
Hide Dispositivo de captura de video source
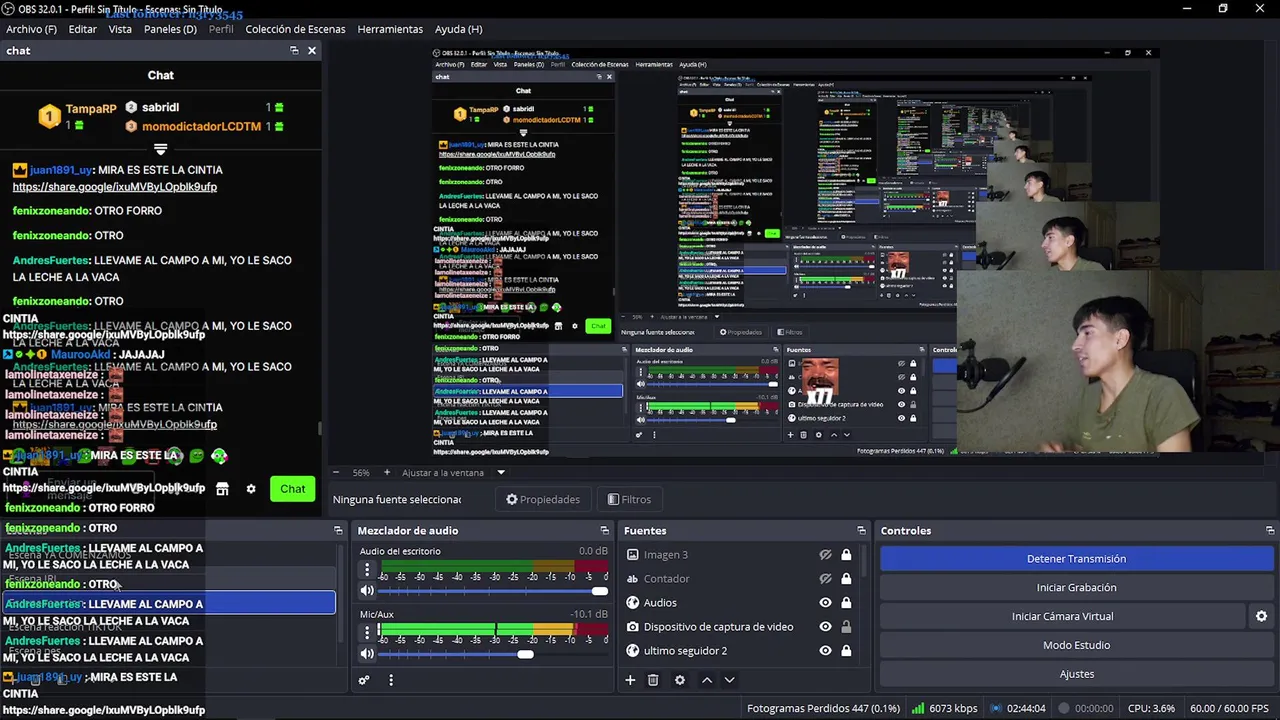click(825, 627)
